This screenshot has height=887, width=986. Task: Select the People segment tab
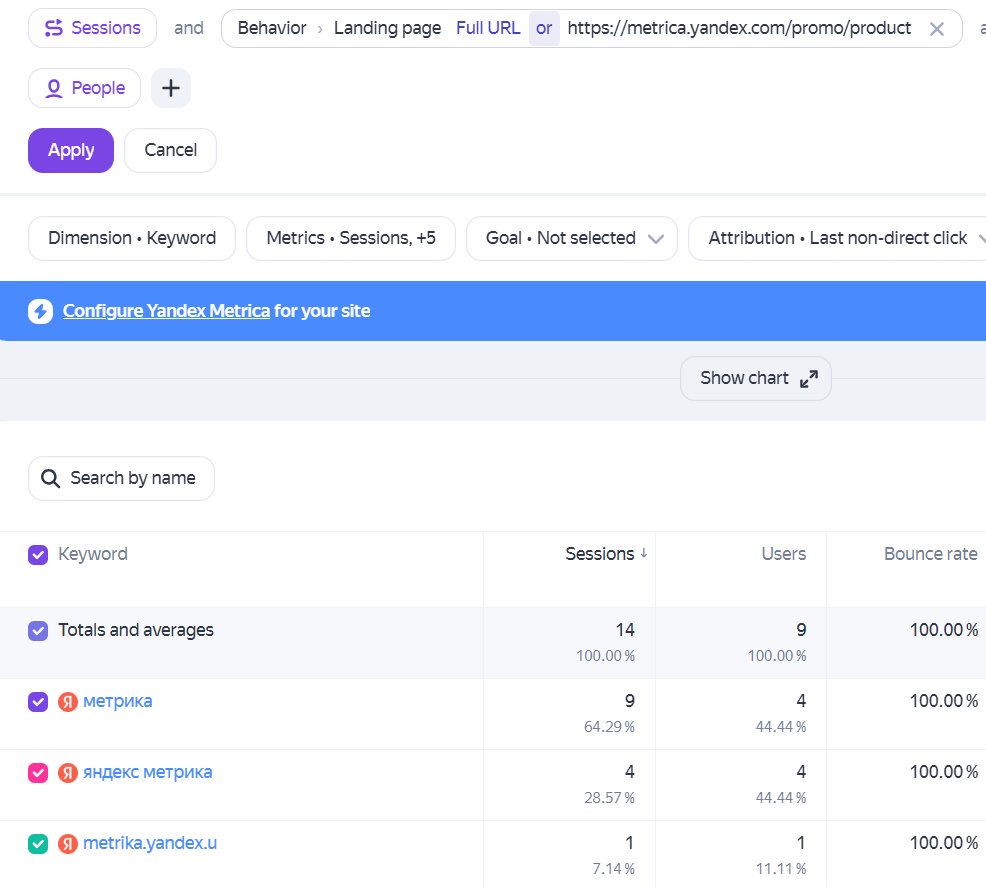click(84, 88)
